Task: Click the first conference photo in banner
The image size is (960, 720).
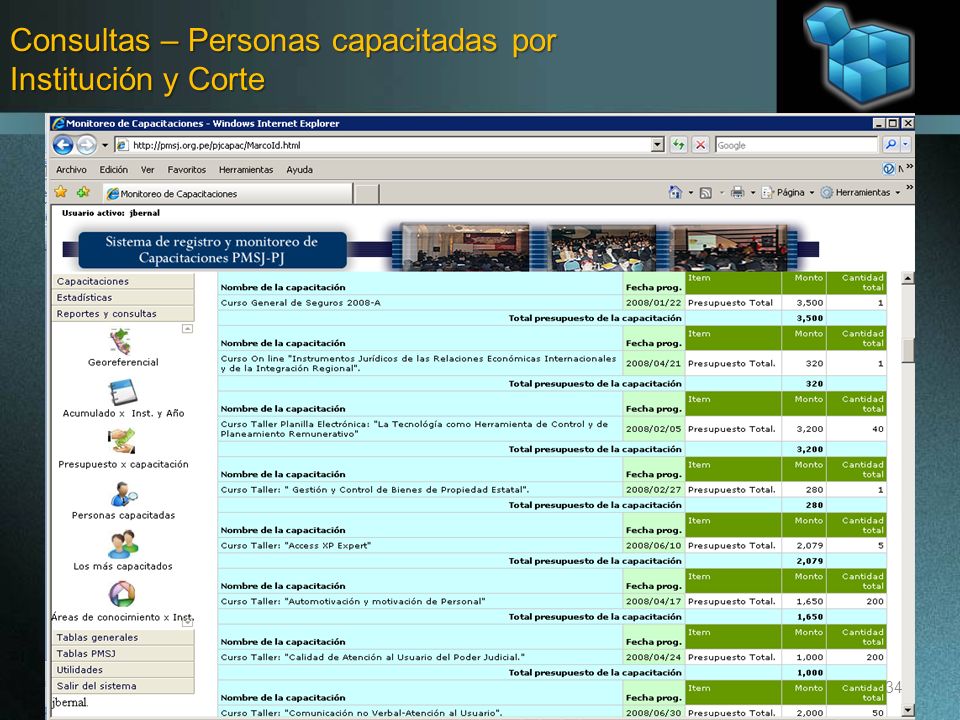Action: tap(465, 247)
